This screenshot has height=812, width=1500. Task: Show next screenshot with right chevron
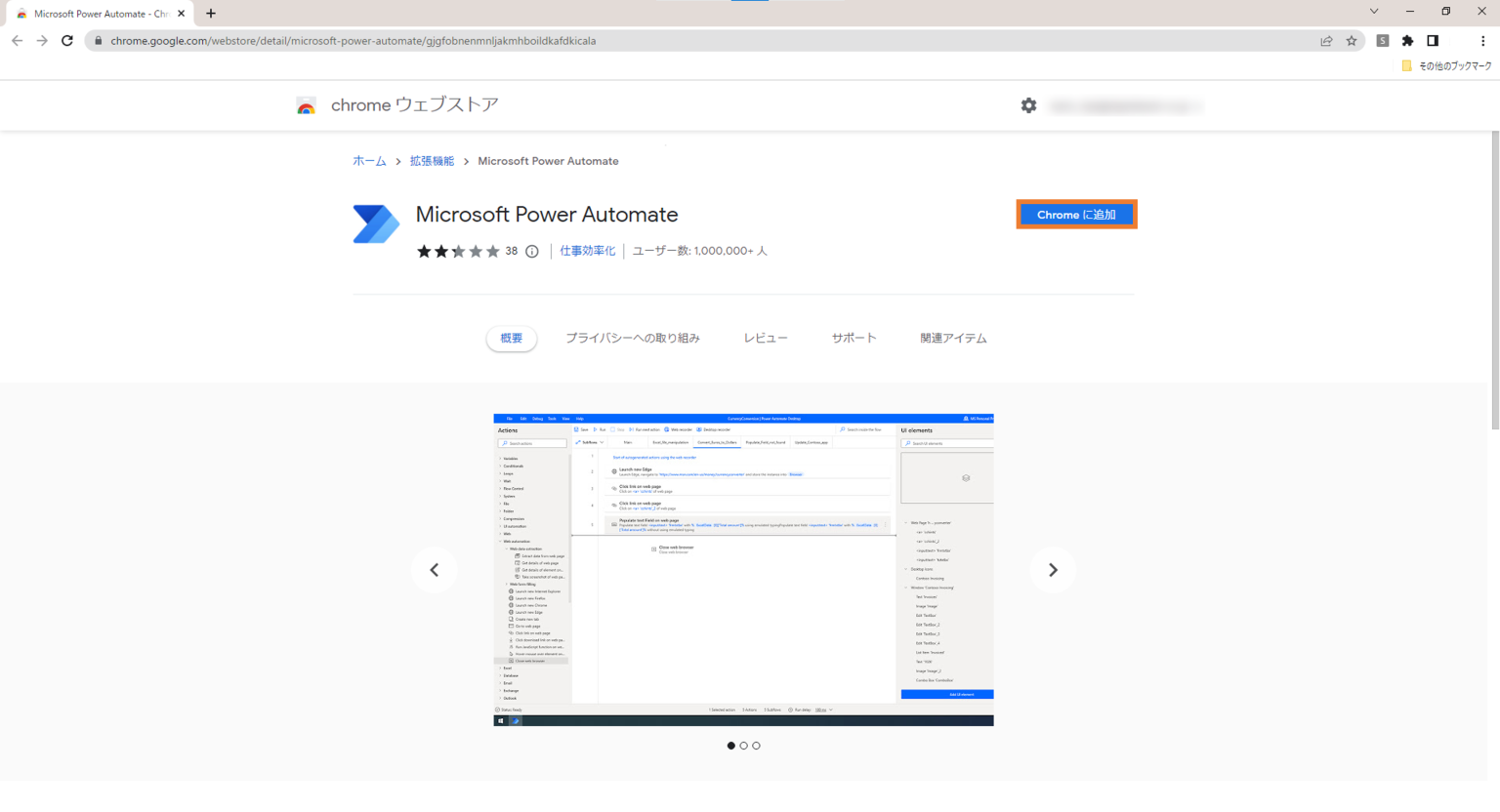(x=1052, y=570)
